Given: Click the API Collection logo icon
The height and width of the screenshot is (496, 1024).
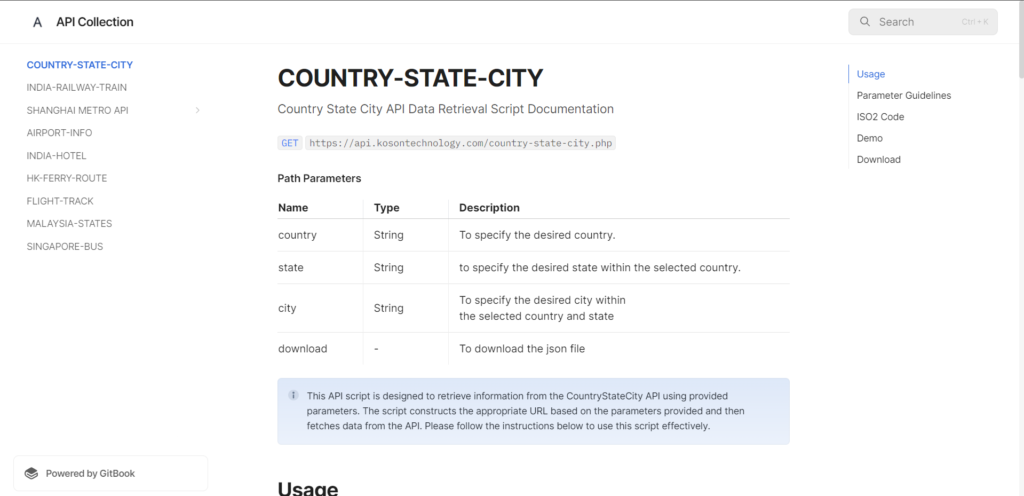Looking at the screenshot, I should tap(37, 22).
